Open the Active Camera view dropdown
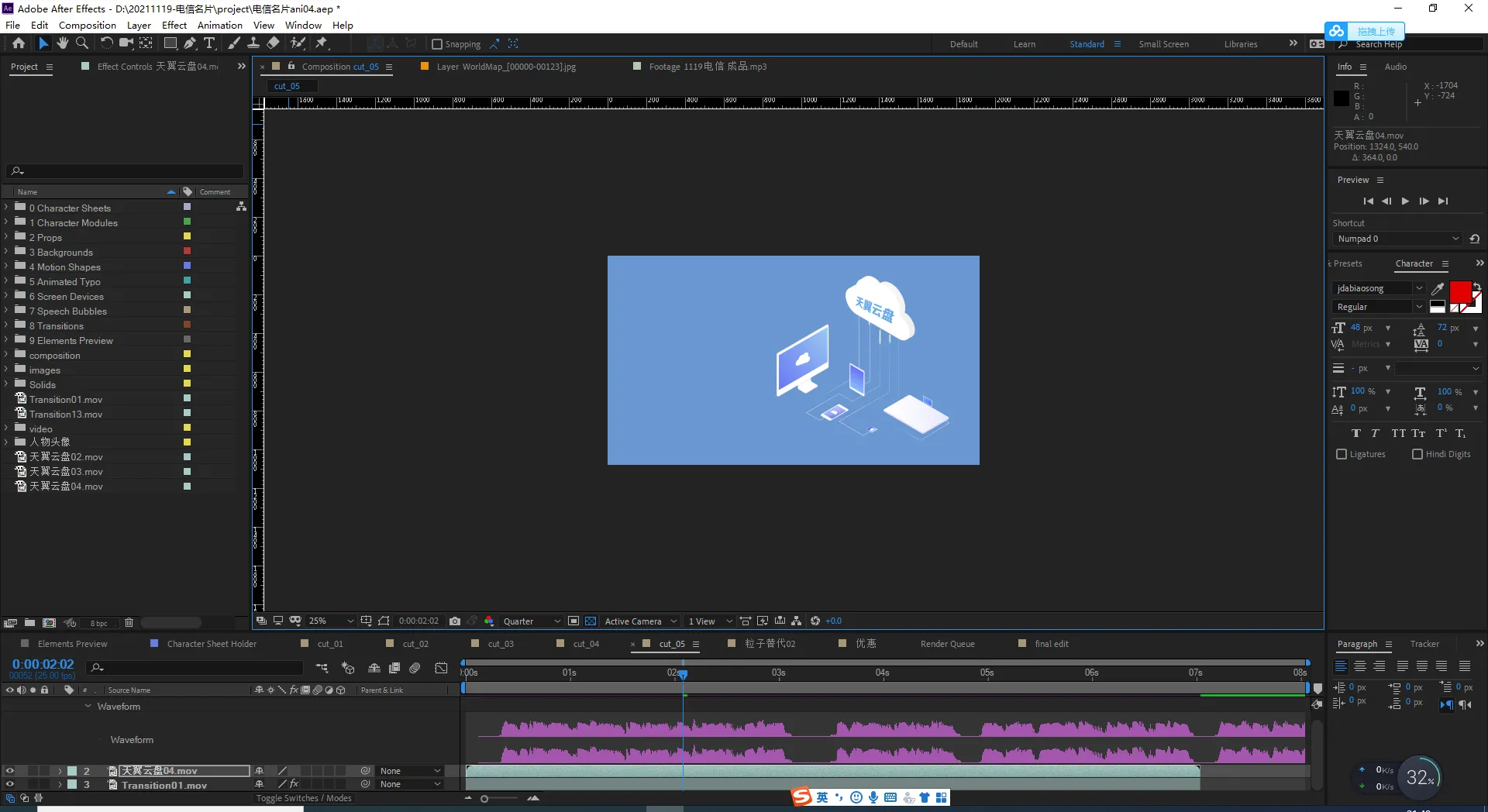This screenshot has height=812, width=1488. coord(641,621)
